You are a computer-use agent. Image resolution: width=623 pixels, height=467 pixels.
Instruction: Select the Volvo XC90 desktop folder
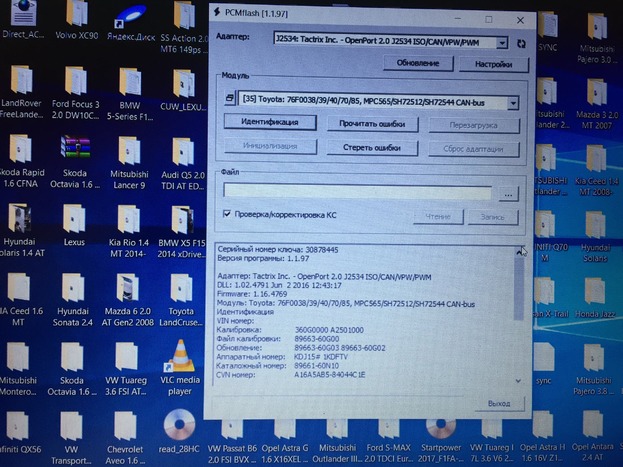pos(75,17)
